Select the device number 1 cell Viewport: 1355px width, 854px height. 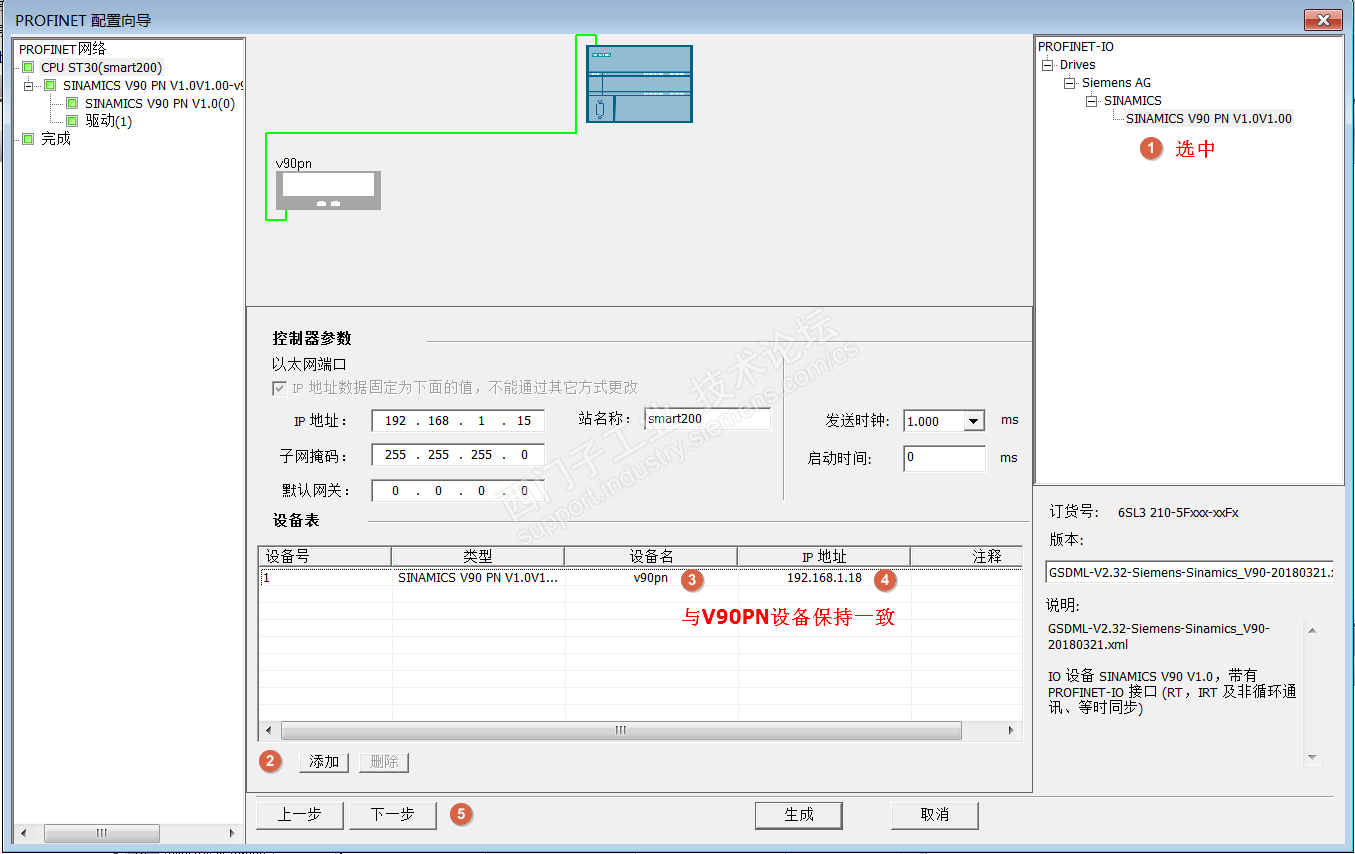coord(325,577)
